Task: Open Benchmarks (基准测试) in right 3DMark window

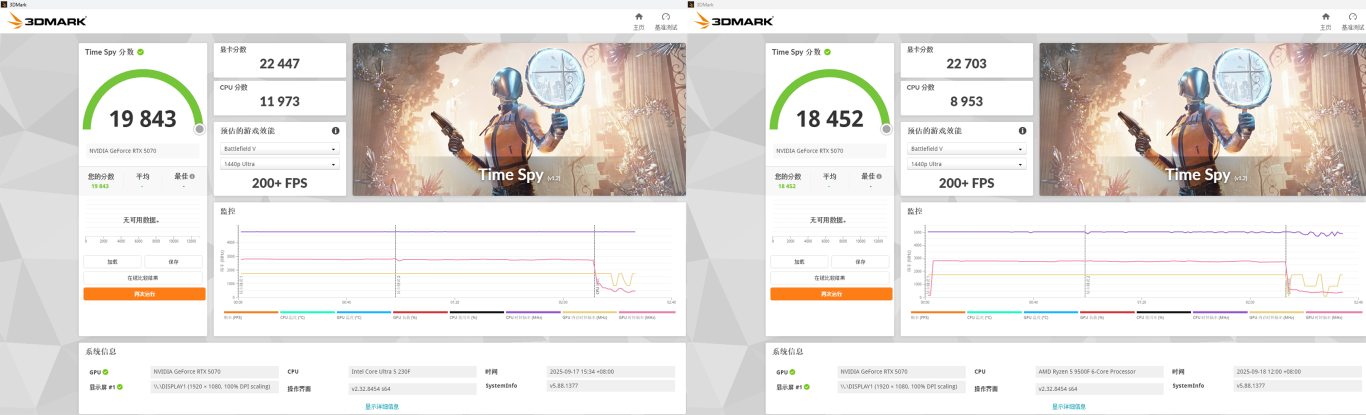Action: pos(1353,20)
